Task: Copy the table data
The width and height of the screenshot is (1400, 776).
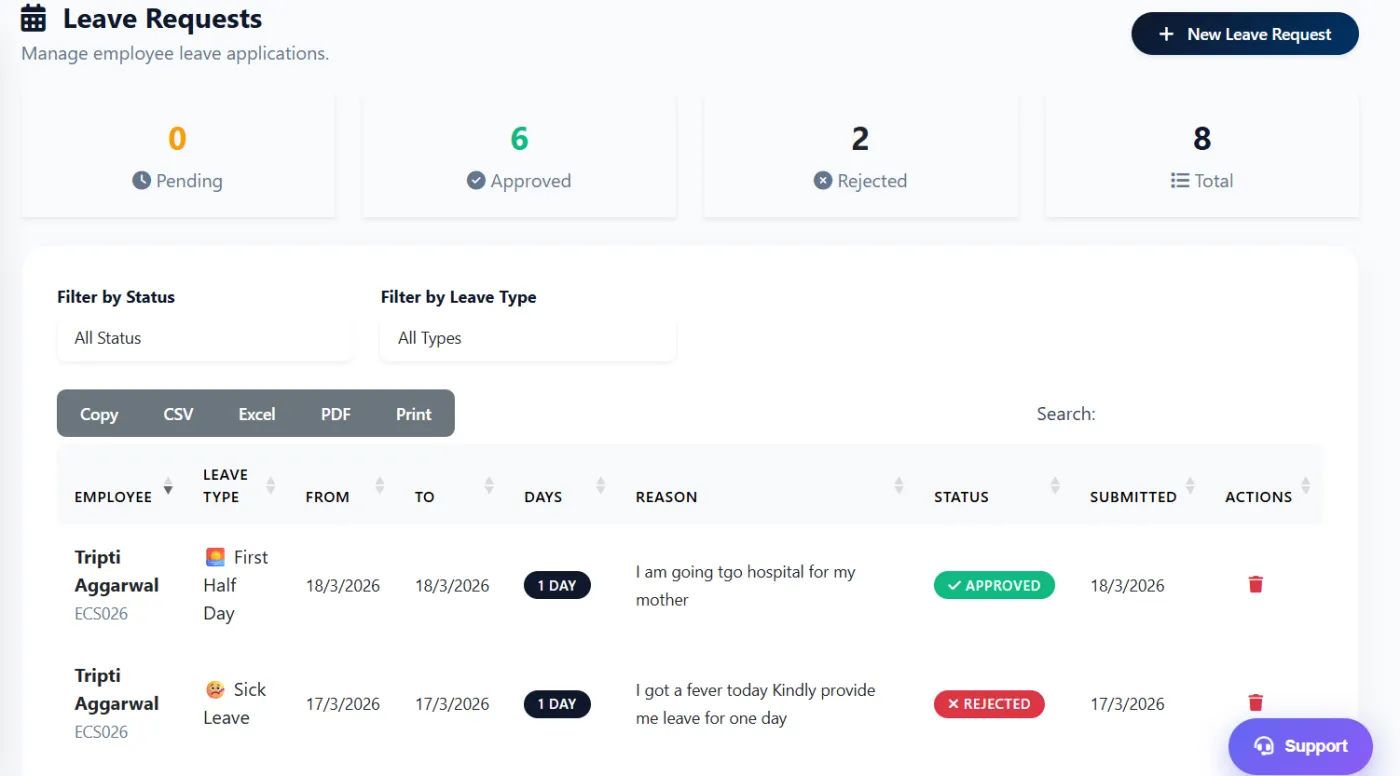Action: pos(99,414)
